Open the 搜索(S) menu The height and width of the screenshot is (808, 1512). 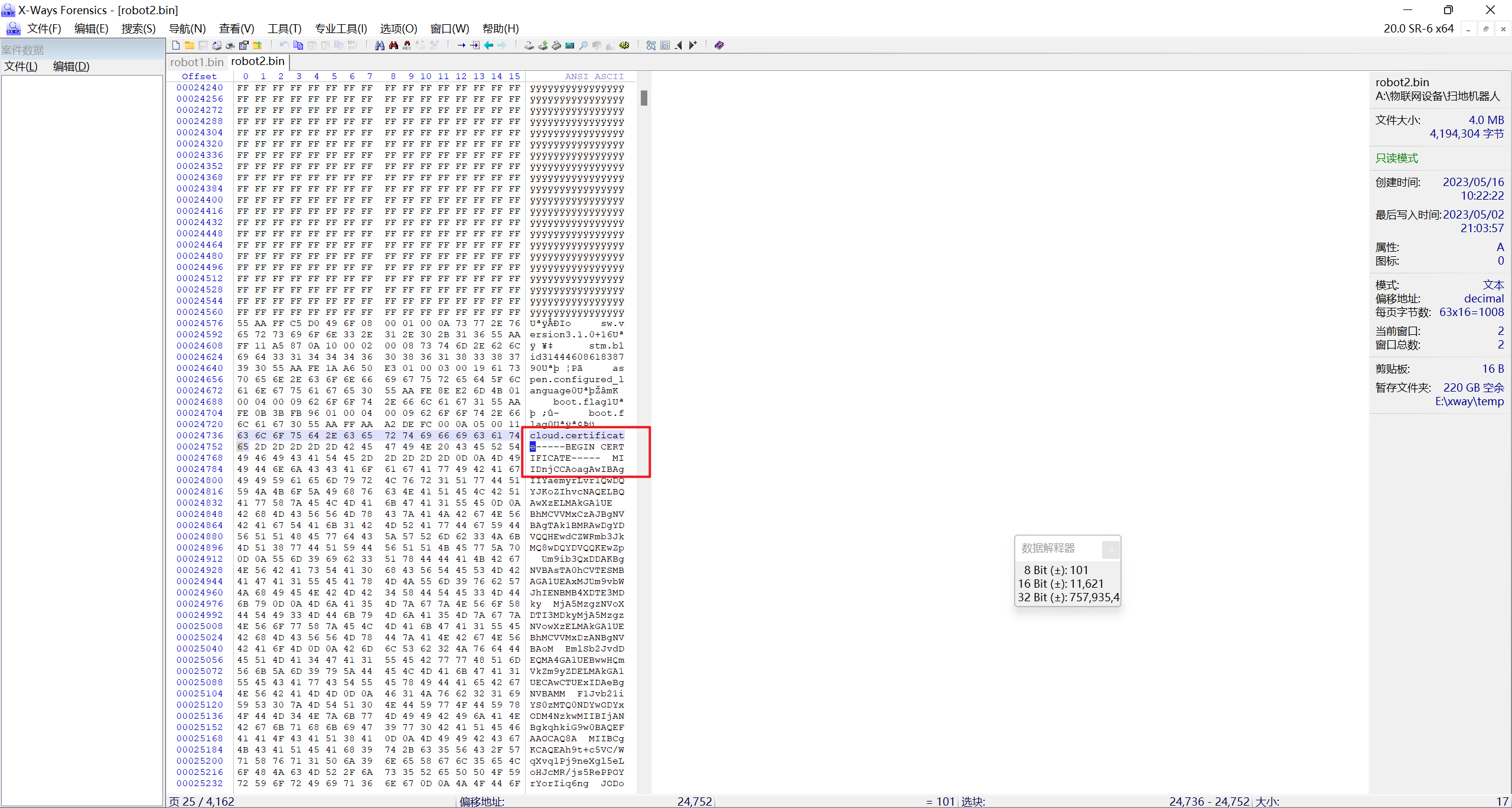click(x=138, y=28)
